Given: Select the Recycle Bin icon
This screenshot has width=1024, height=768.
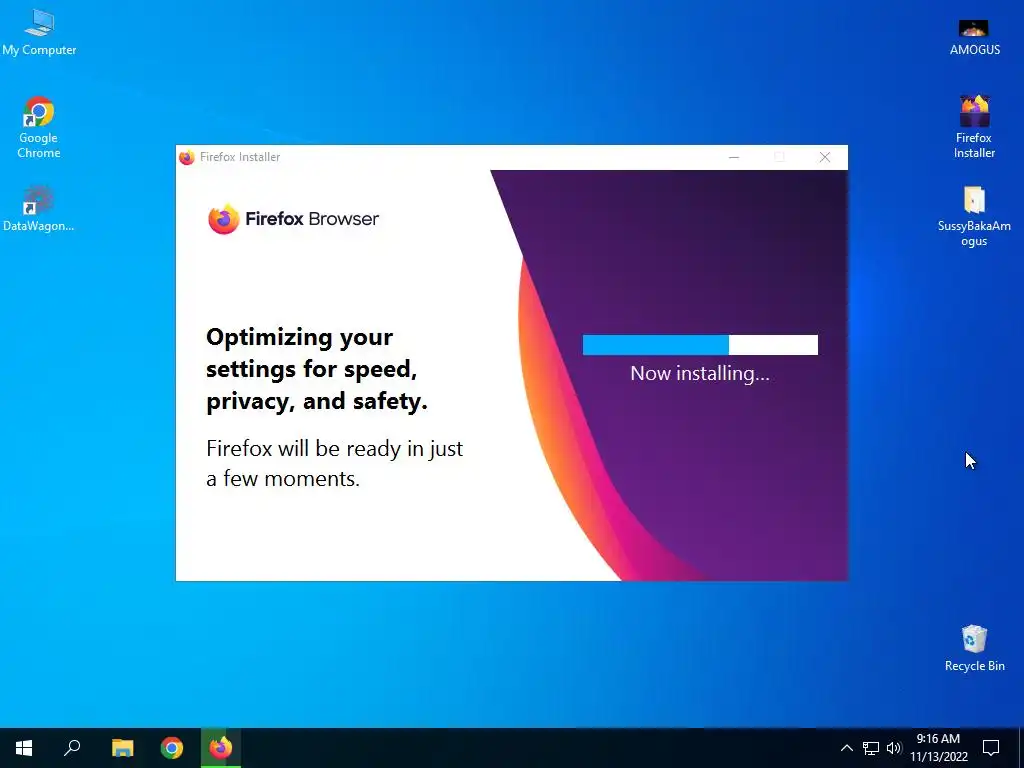Looking at the screenshot, I should point(974,648).
